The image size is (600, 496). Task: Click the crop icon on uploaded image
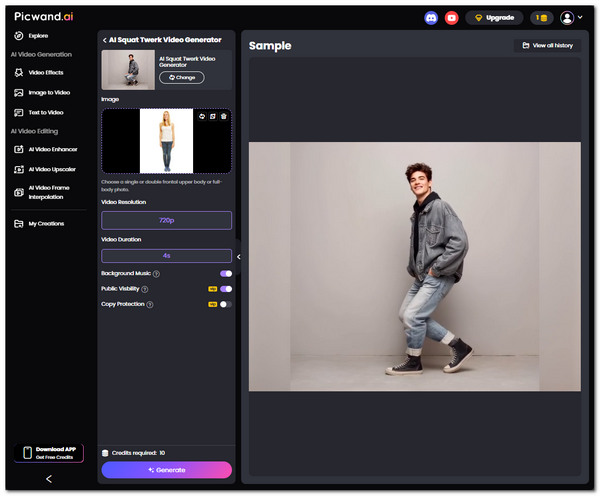[x=213, y=116]
